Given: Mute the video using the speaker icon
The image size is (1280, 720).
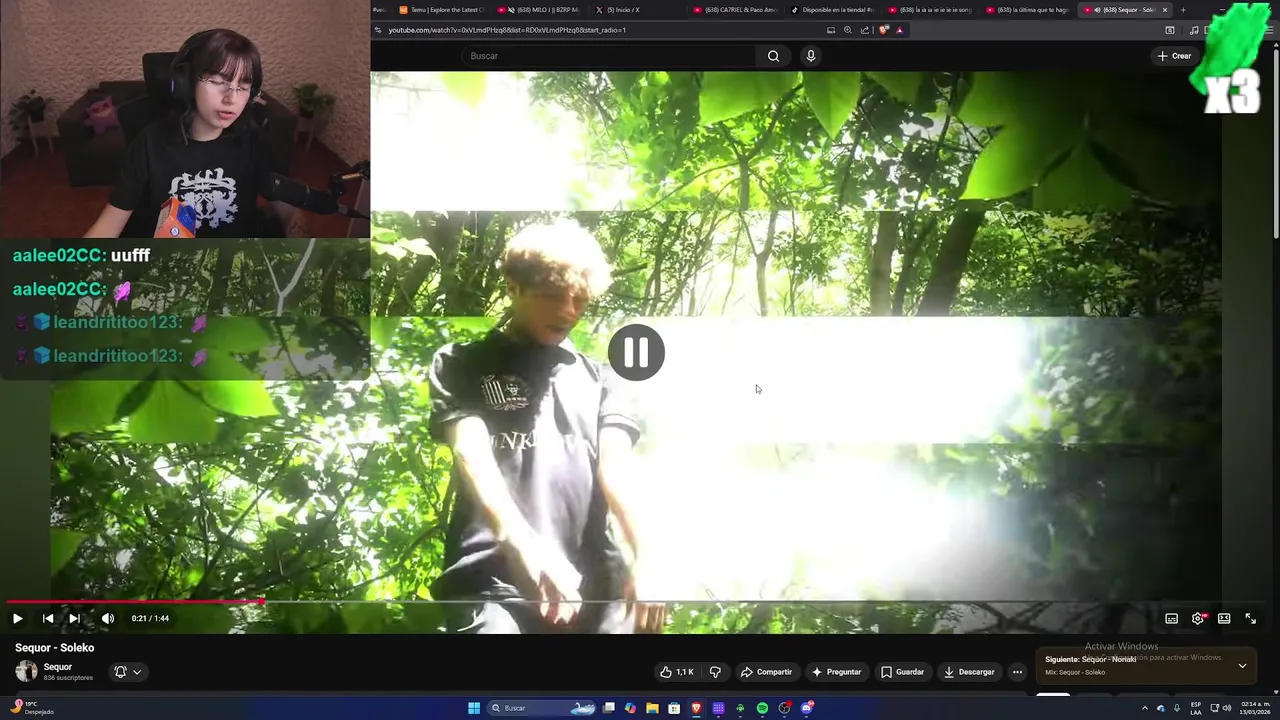Looking at the screenshot, I should [x=108, y=618].
